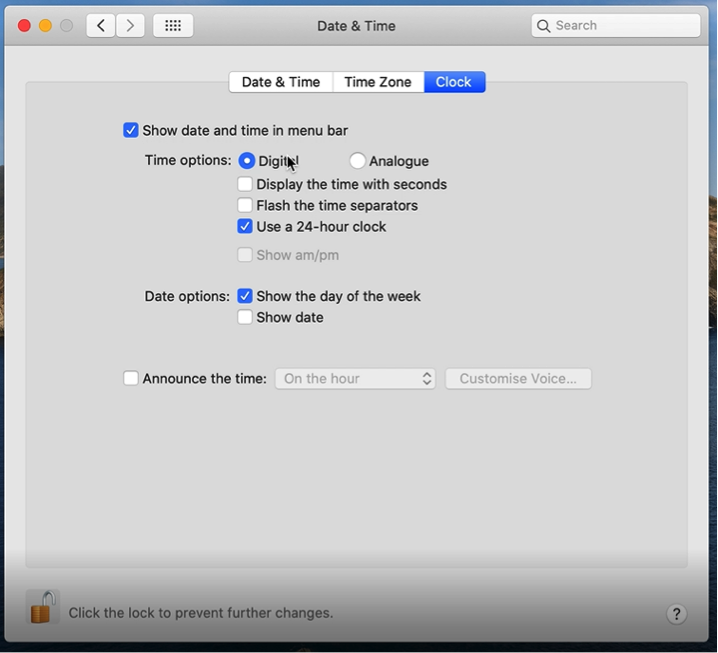Enable Announce the time checkbox
The image size is (718, 653).
(x=131, y=379)
